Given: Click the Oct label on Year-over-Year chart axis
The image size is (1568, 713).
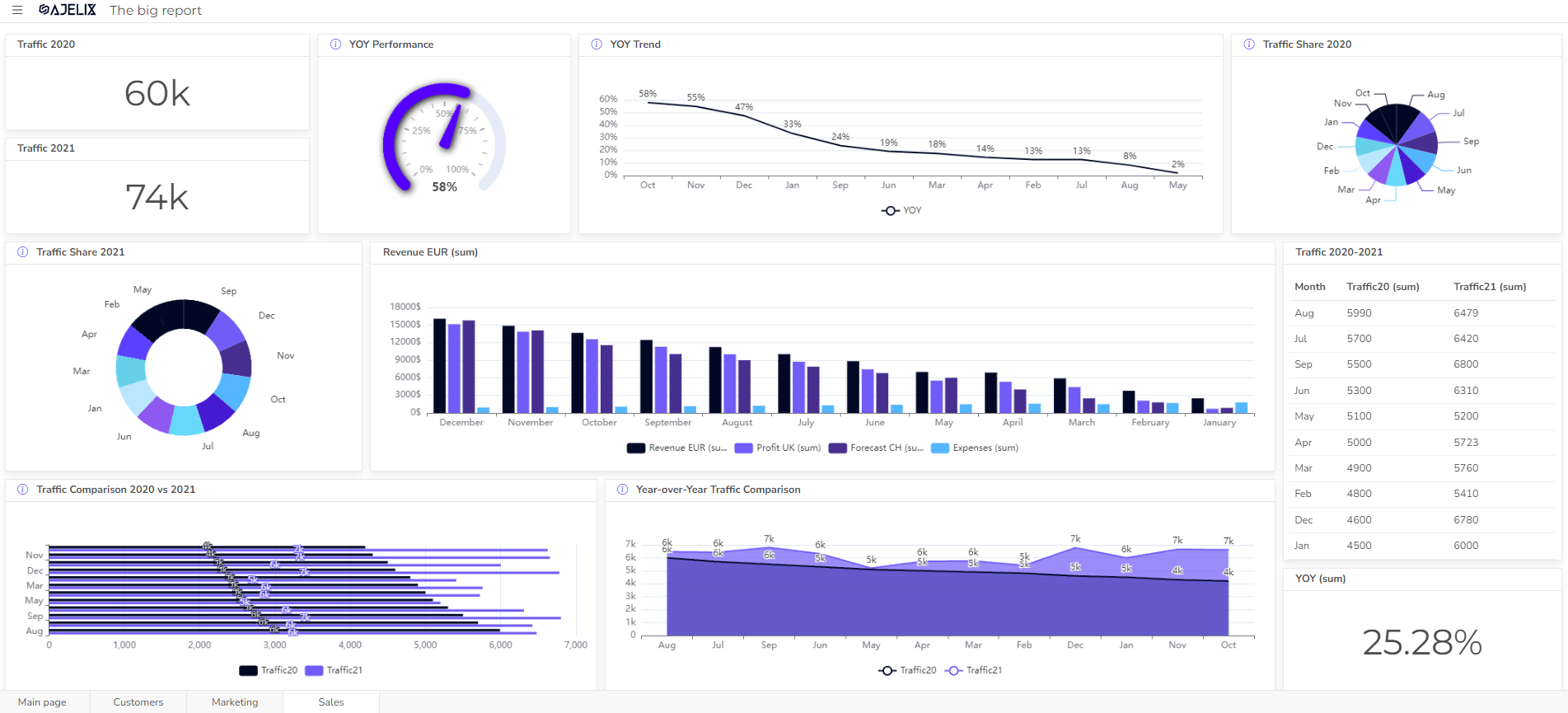Looking at the screenshot, I should tap(1229, 645).
